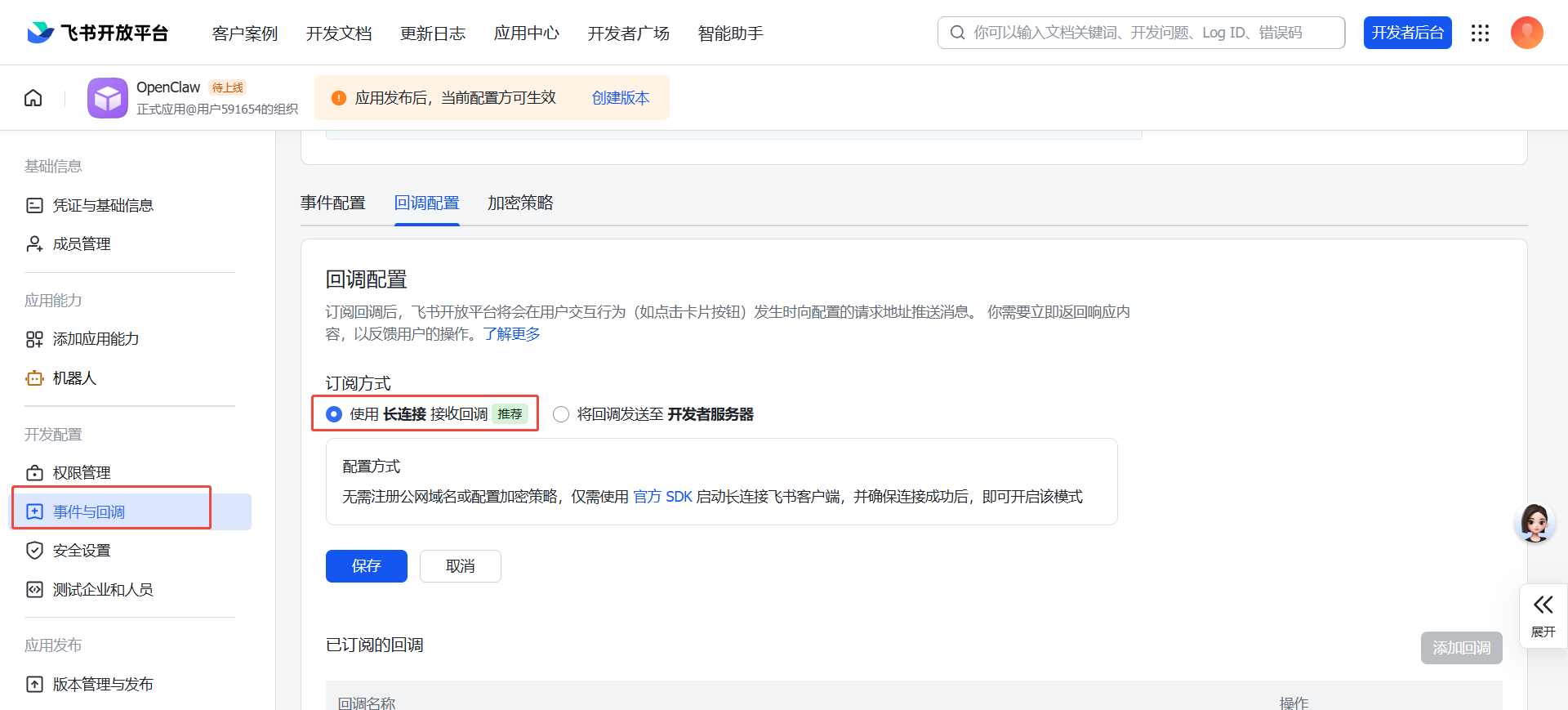Open 版本管理与发布 in the sidebar
Image resolution: width=1568 pixels, height=710 pixels.
pyautogui.click(x=103, y=685)
